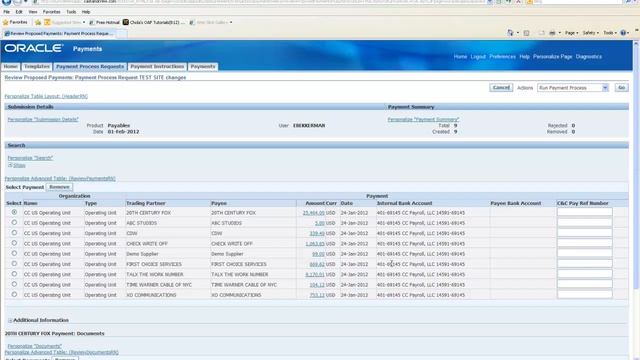640x360 pixels.
Task: Open the IE Safety dropdown menu
Action: pos(590,33)
